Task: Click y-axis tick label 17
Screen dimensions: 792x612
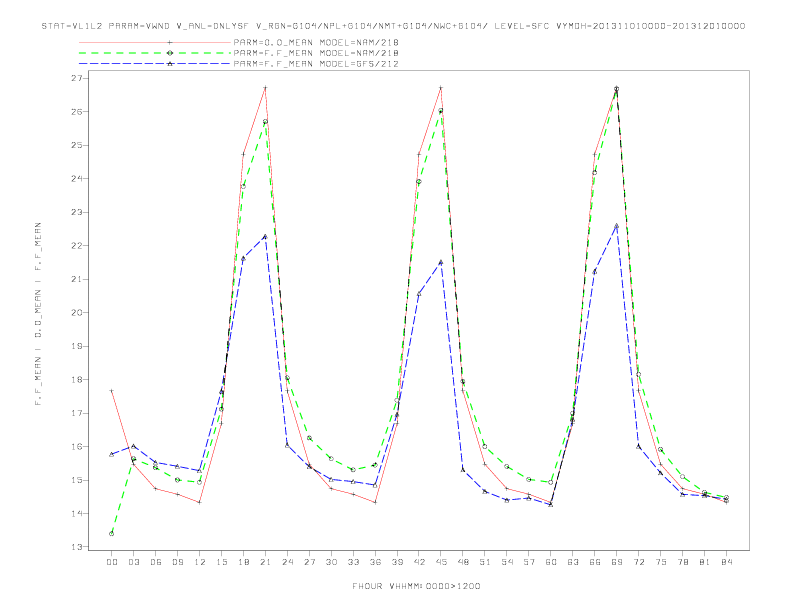Action: pyautogui.click(x=77, y=413)
